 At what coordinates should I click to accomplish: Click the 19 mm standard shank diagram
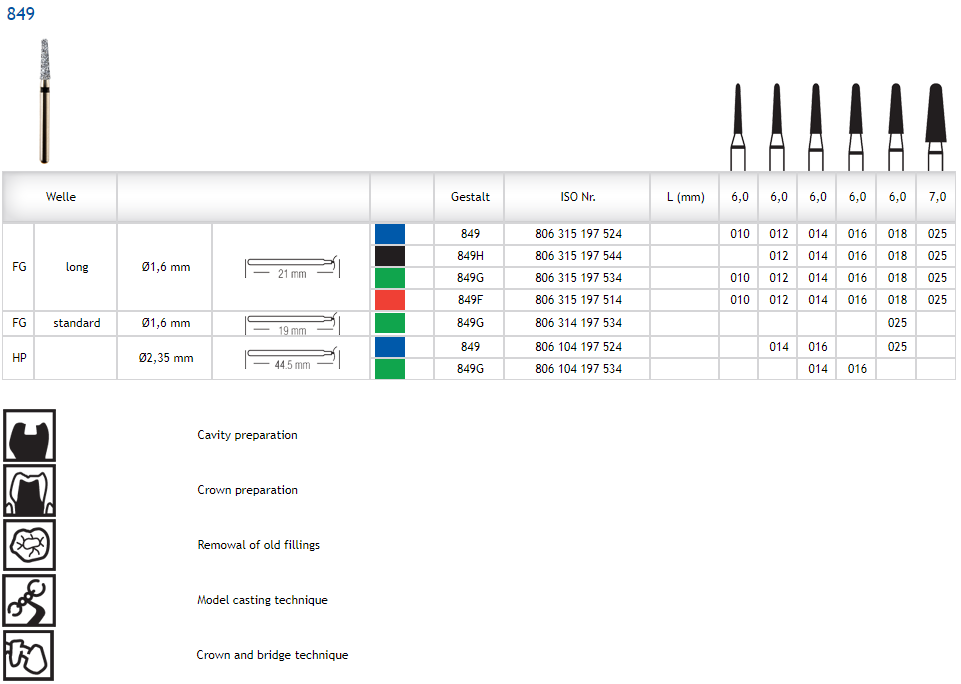tap(291, 323)
